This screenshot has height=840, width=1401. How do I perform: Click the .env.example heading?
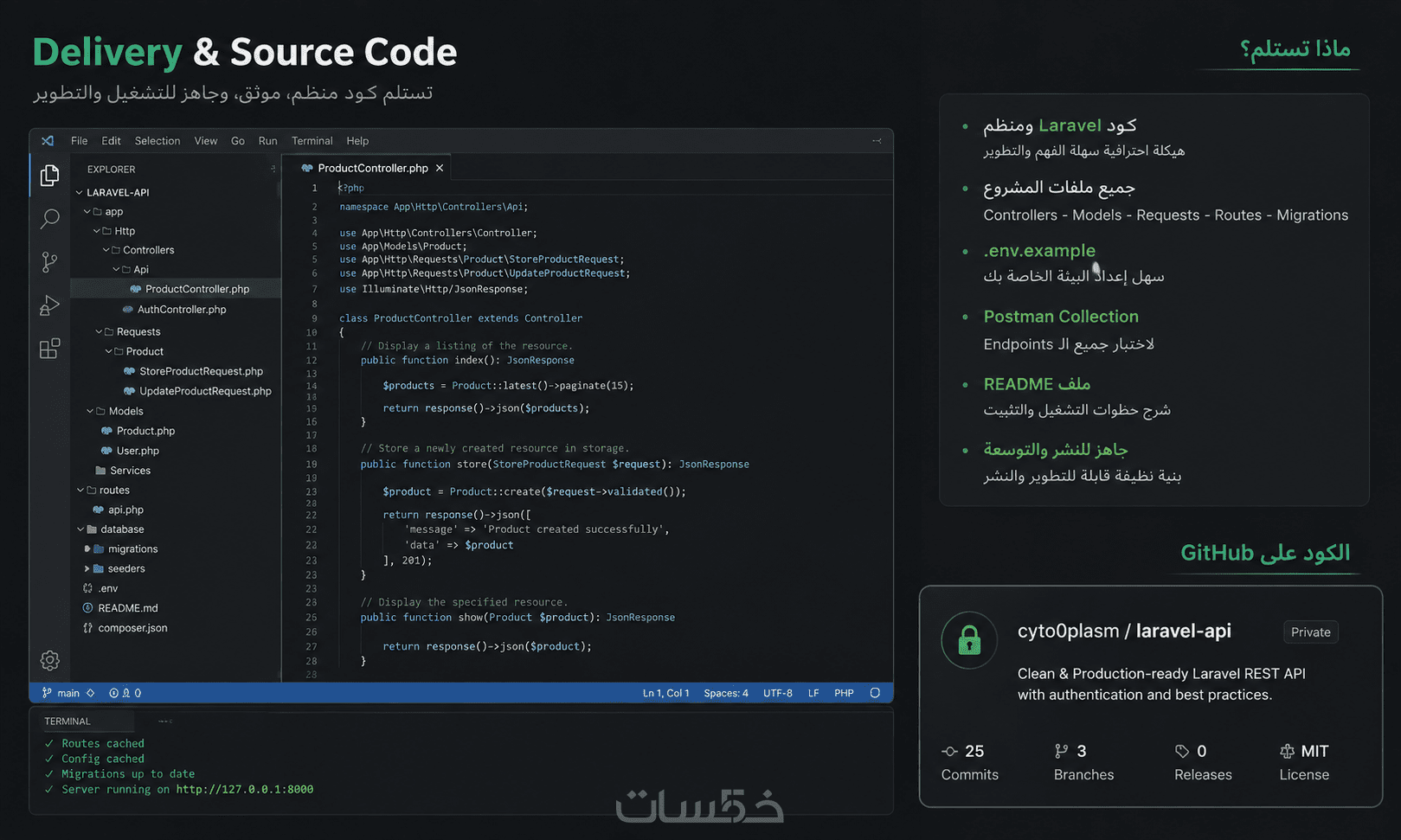(x=1039, y=251)
